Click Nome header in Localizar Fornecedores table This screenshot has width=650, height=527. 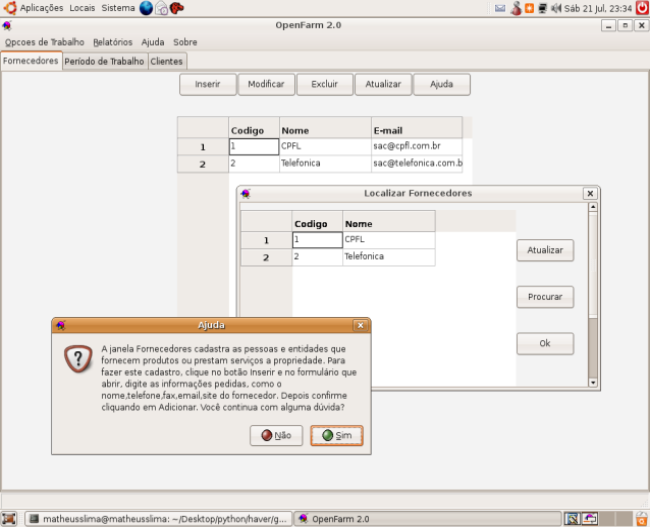(389, 223)
